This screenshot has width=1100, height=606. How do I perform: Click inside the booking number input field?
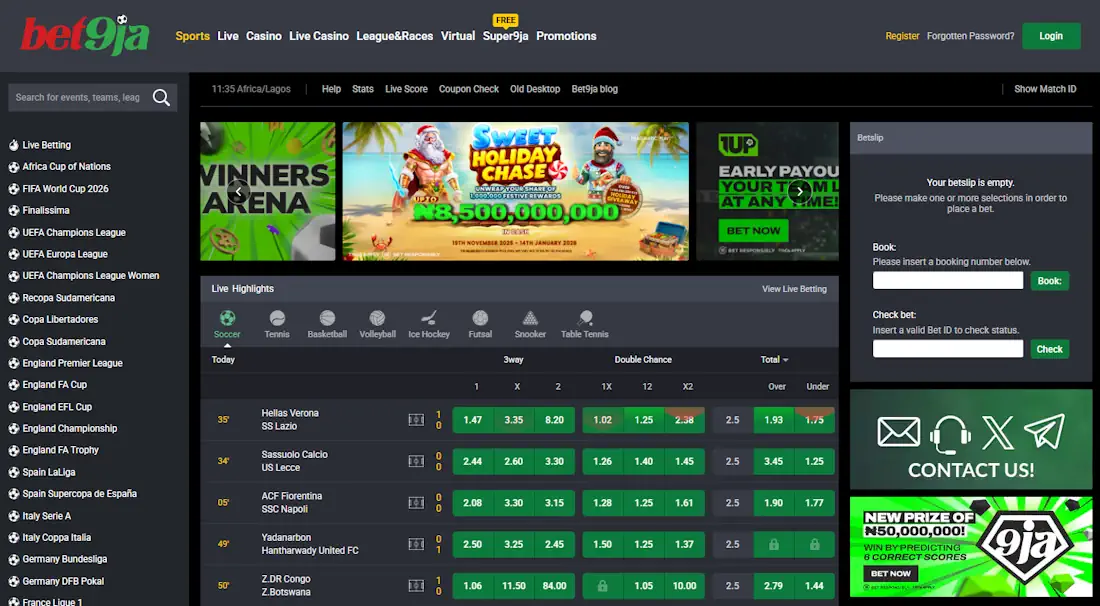tap(947, 280)
